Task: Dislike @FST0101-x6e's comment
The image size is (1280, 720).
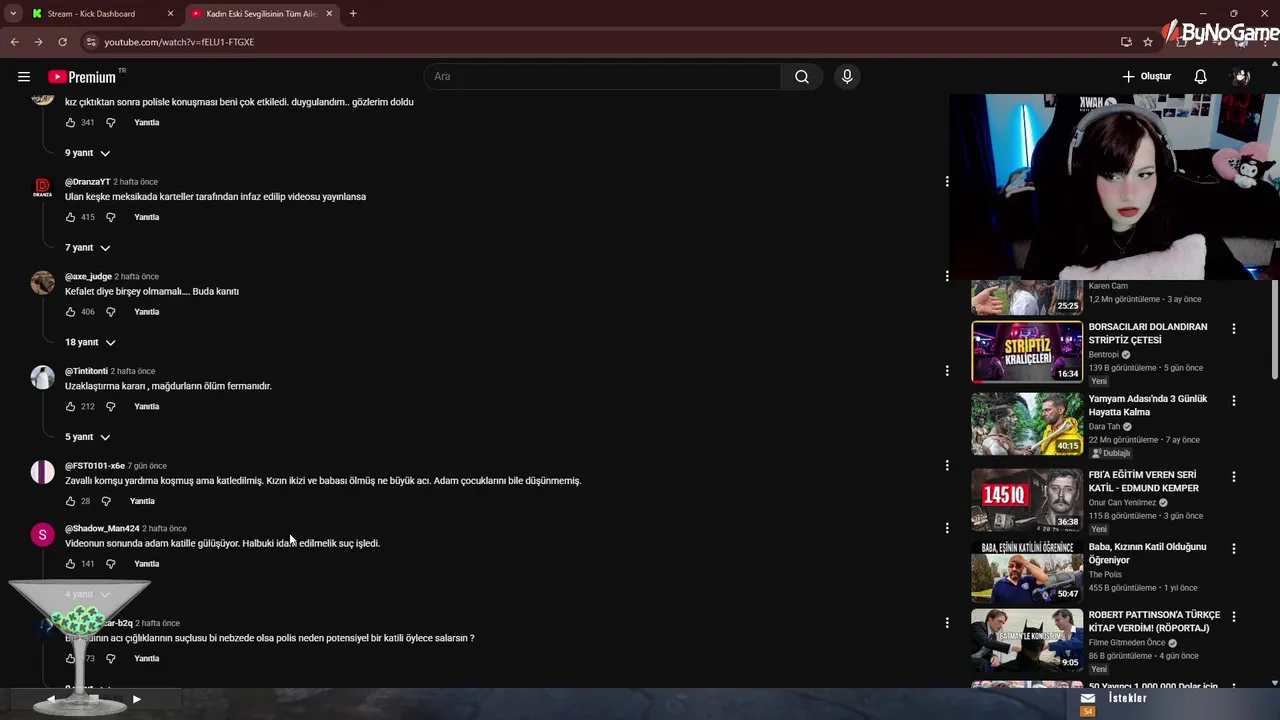Action: click(x=106, y=501)
